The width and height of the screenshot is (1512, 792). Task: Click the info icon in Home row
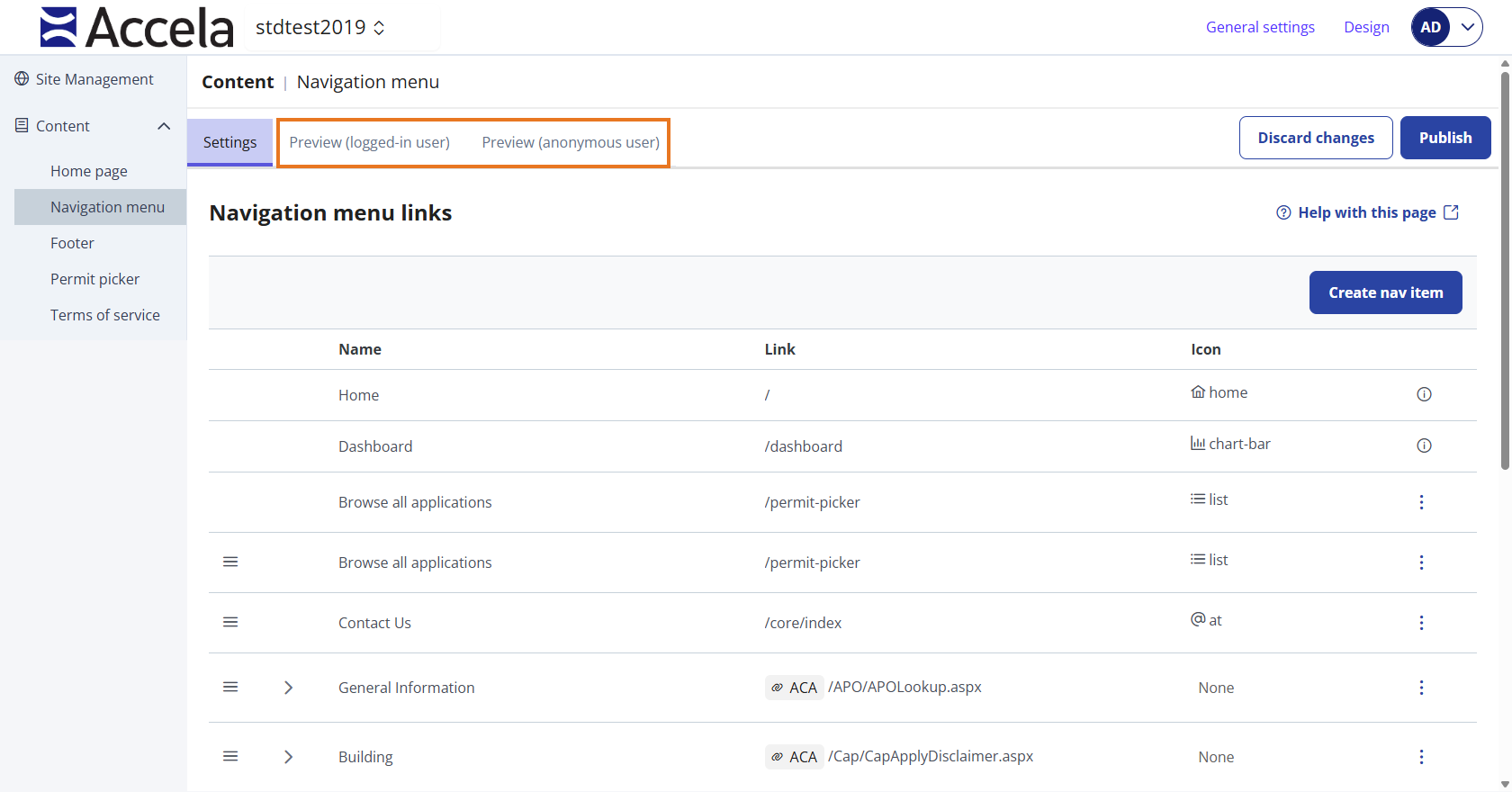1424,394
